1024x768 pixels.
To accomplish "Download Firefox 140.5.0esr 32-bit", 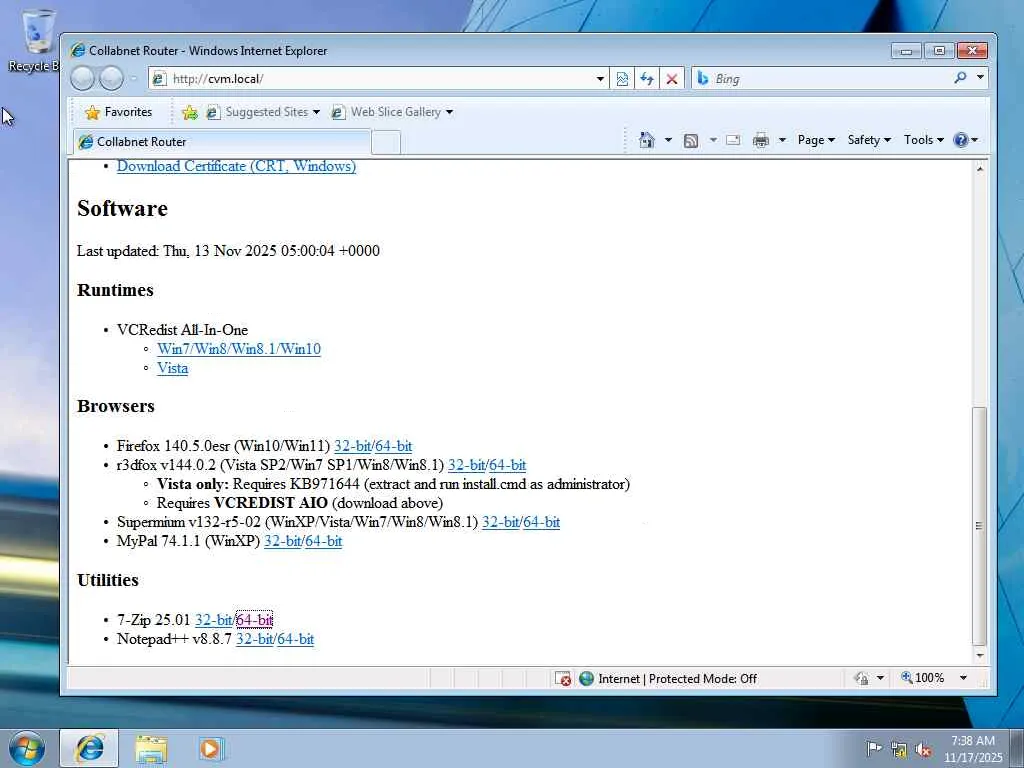I will pyautogui.click(x=352, y=446).
